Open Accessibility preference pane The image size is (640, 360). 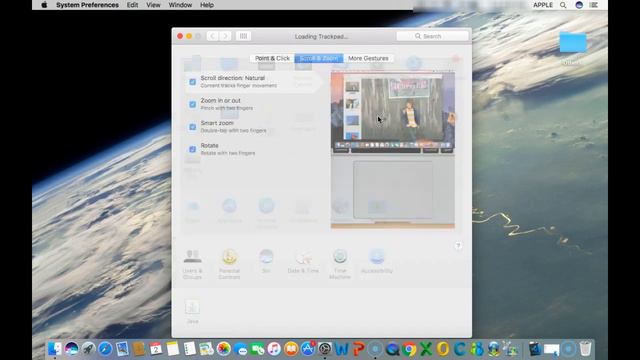click(x=377, y=262)
